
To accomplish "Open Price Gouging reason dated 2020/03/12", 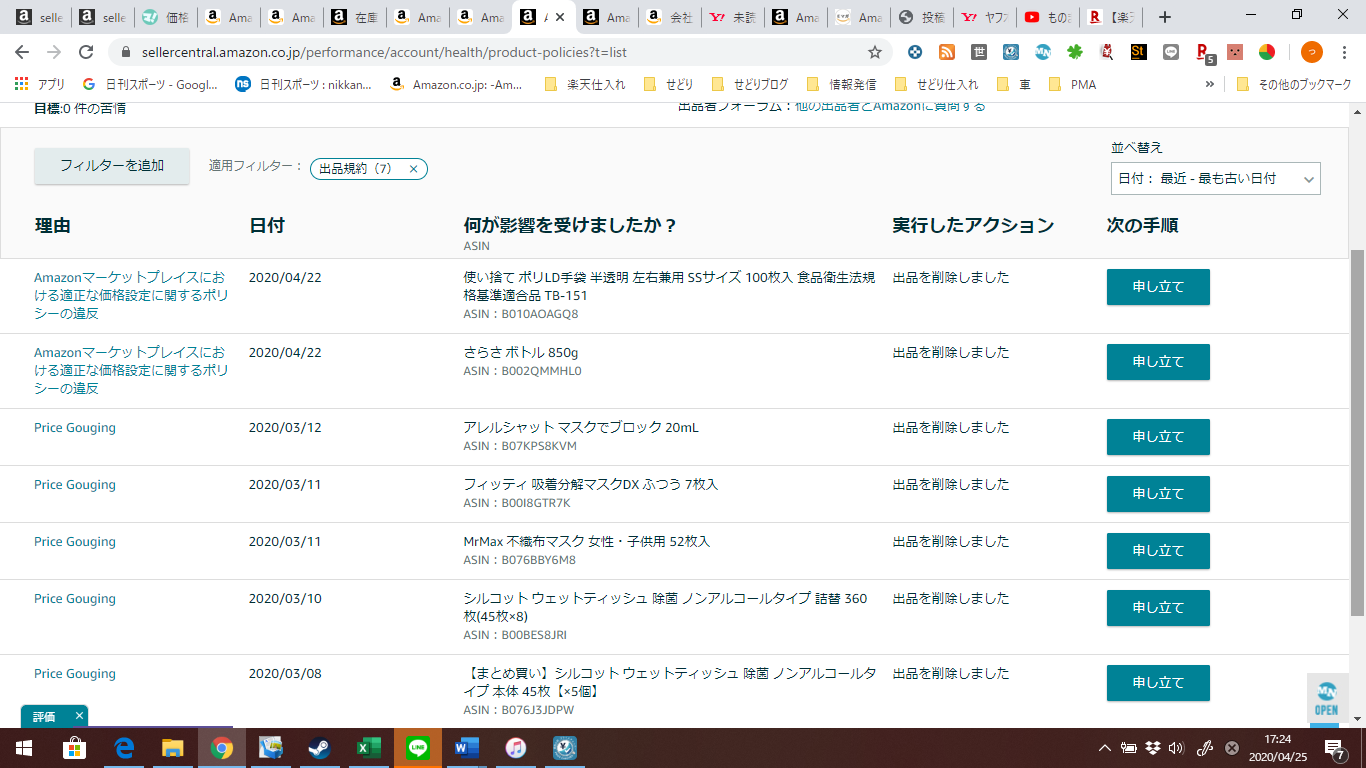I will coord(75,428).
